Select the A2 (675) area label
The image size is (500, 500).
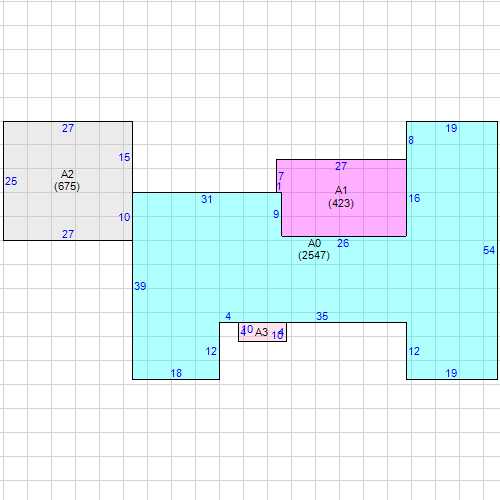pyautogui.click(x=67, y=180)
